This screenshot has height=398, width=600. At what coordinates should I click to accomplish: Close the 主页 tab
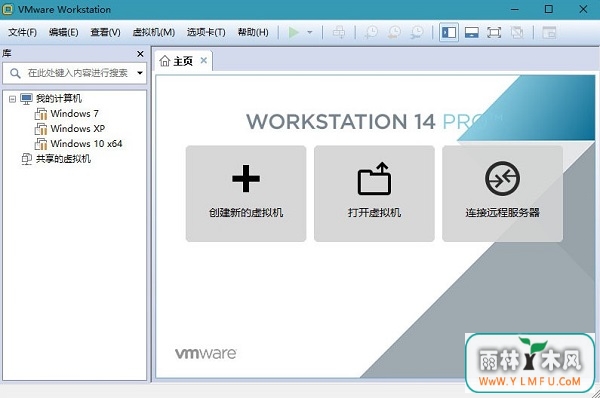tap(204, 60)
